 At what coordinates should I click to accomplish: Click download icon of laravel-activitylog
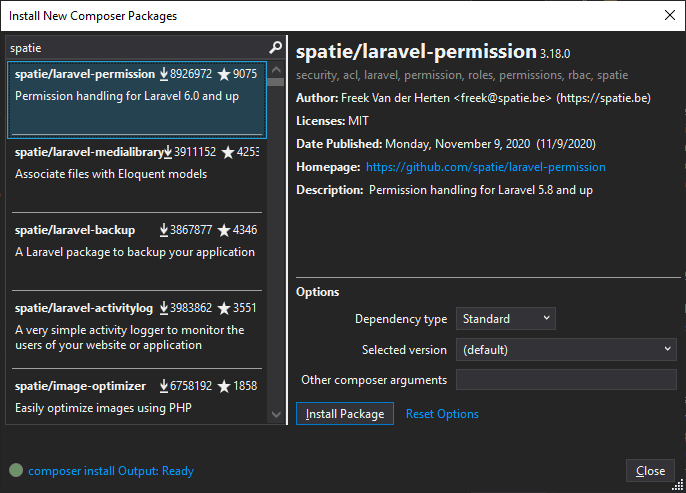click(x=164, y=308)
